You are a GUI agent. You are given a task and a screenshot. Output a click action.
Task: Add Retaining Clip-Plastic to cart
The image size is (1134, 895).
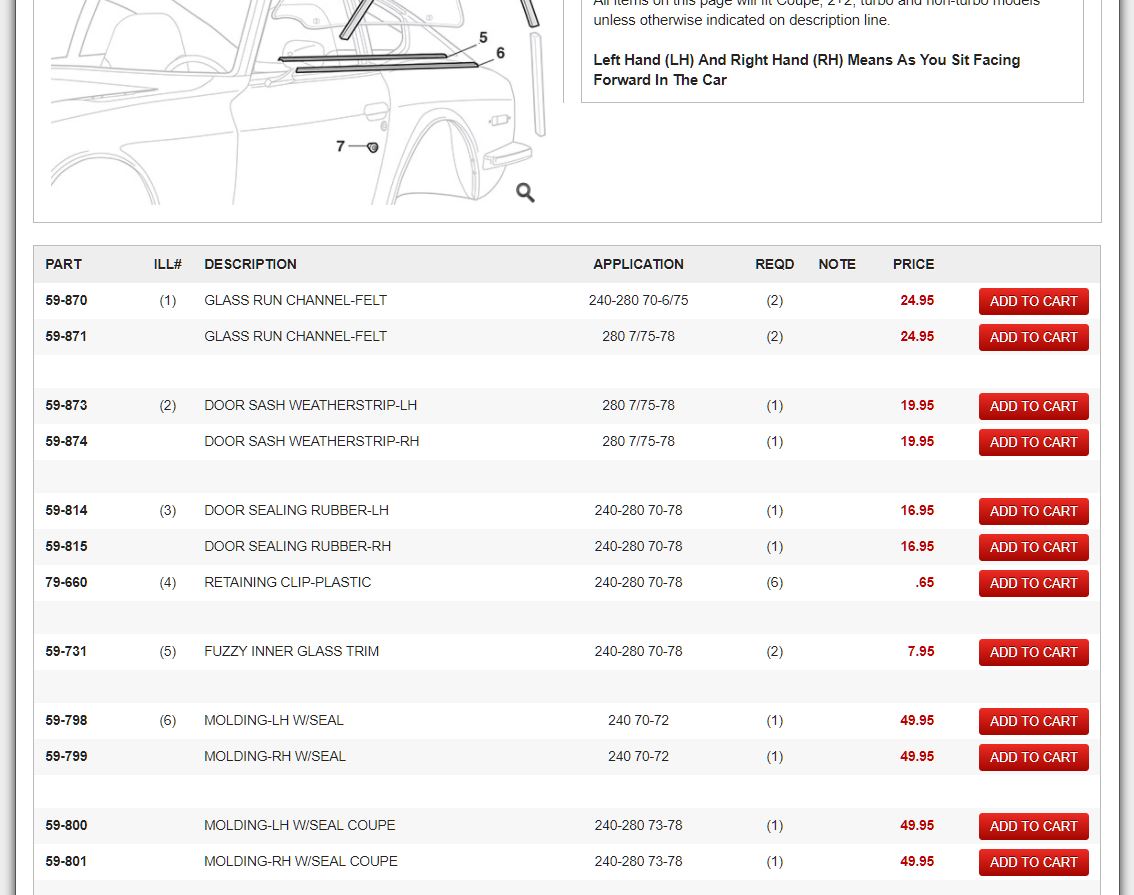[x=1033, y=583]
